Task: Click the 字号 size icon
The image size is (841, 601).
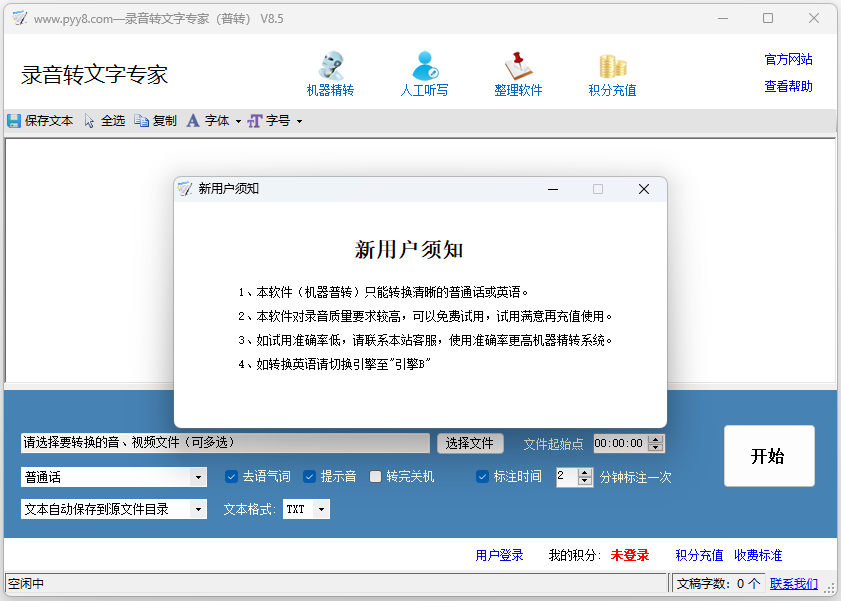Action: [x=255, y=121]
